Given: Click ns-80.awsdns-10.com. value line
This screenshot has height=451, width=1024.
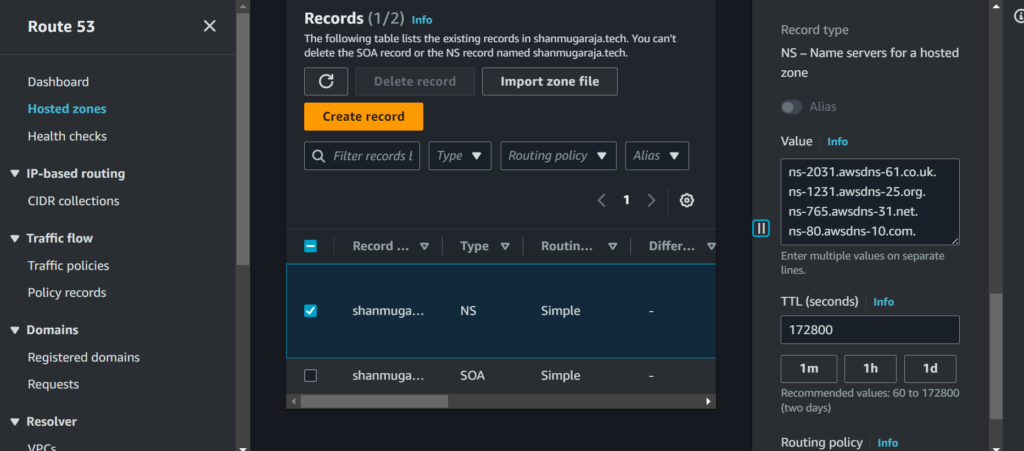Looking at the screenshot, I should (x=852, y=231).
